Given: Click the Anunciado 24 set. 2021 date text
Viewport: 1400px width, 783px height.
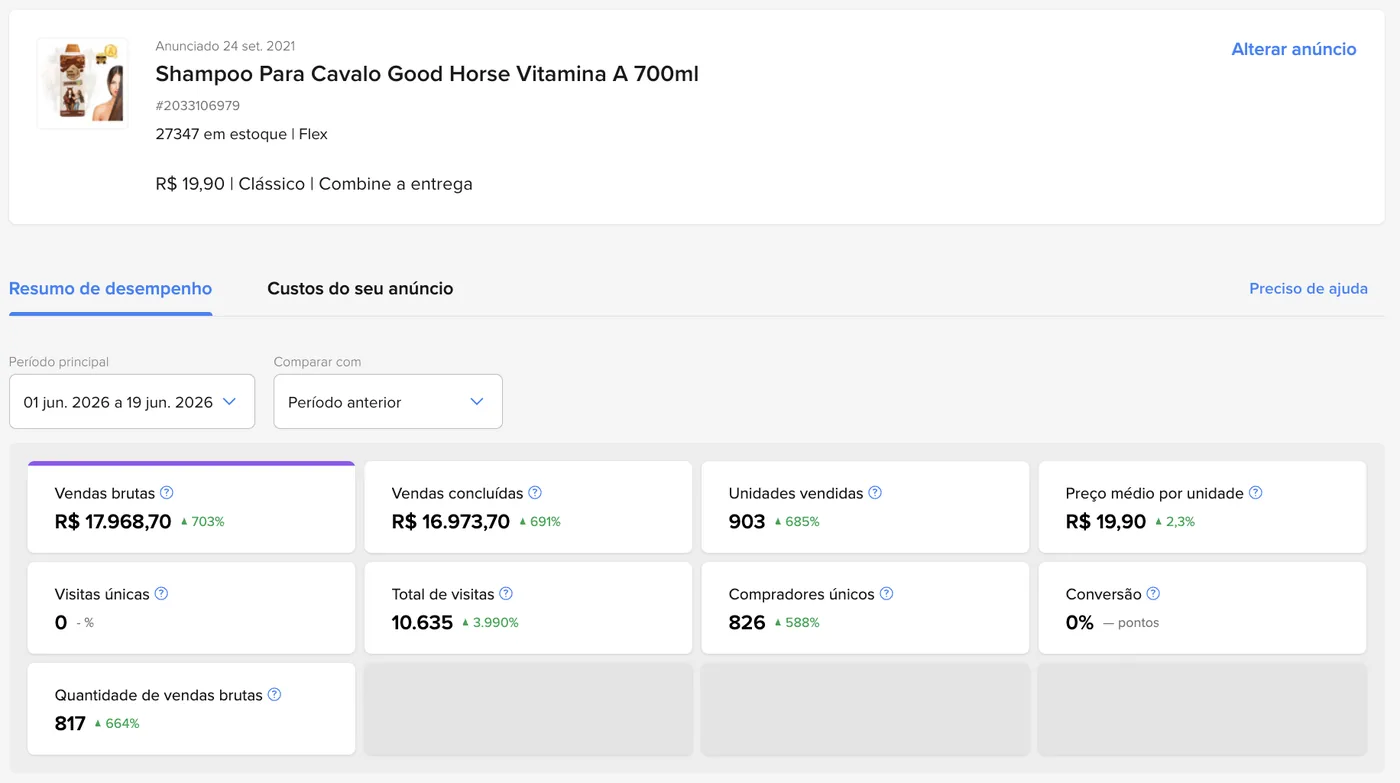Looking at the screenshot, I should pyautogui.click(x=225, y=46).
